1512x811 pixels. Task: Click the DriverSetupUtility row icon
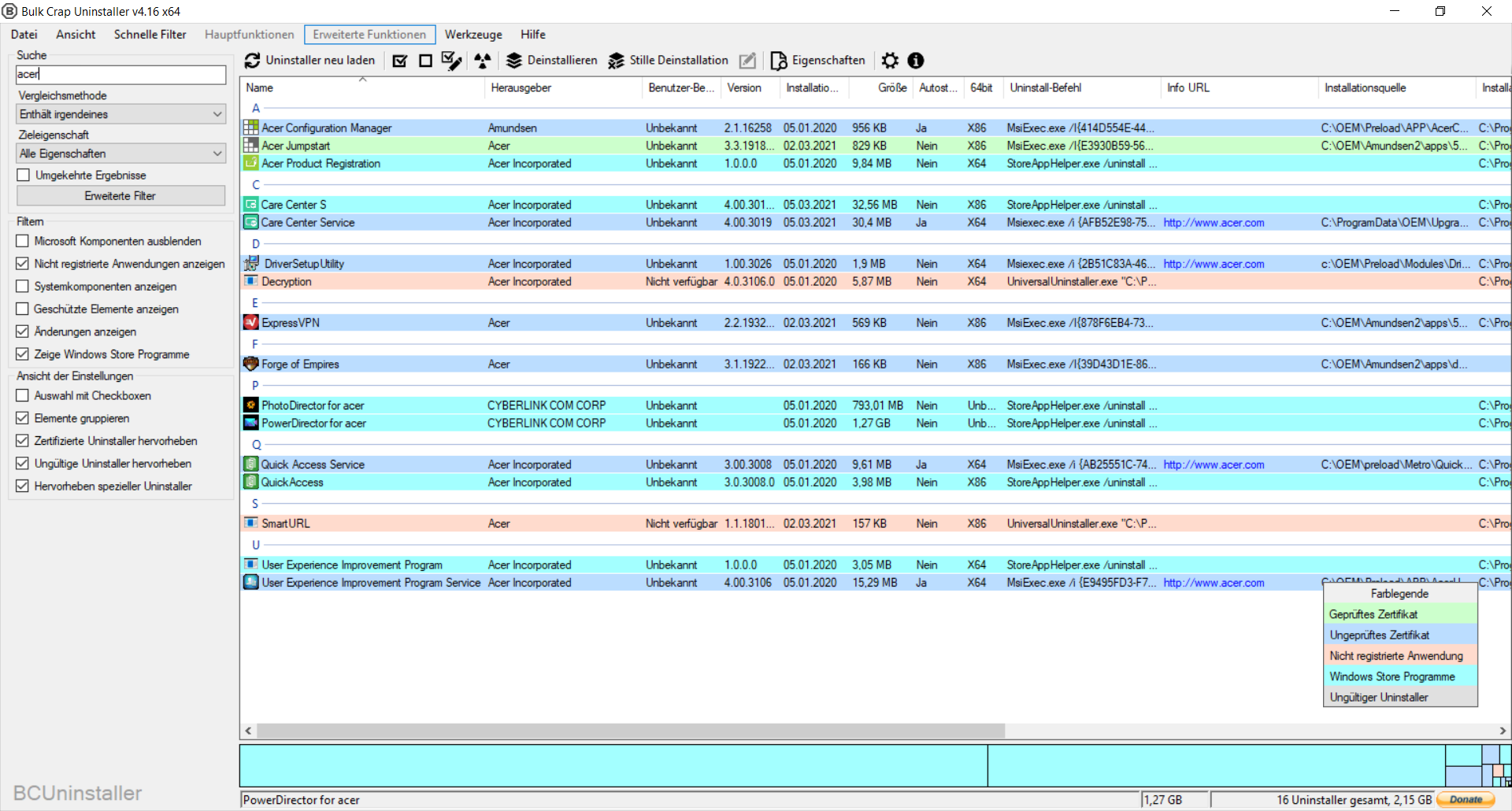pos(251,264)
